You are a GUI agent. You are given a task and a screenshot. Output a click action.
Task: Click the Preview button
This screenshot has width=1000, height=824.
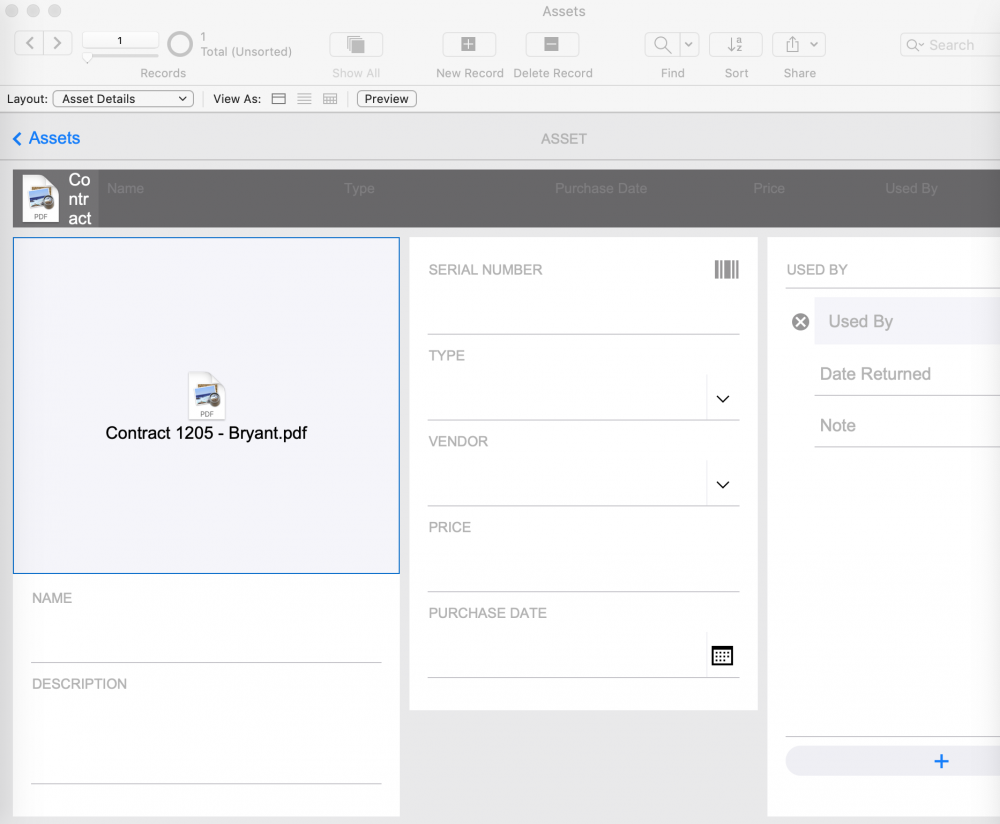386,99
